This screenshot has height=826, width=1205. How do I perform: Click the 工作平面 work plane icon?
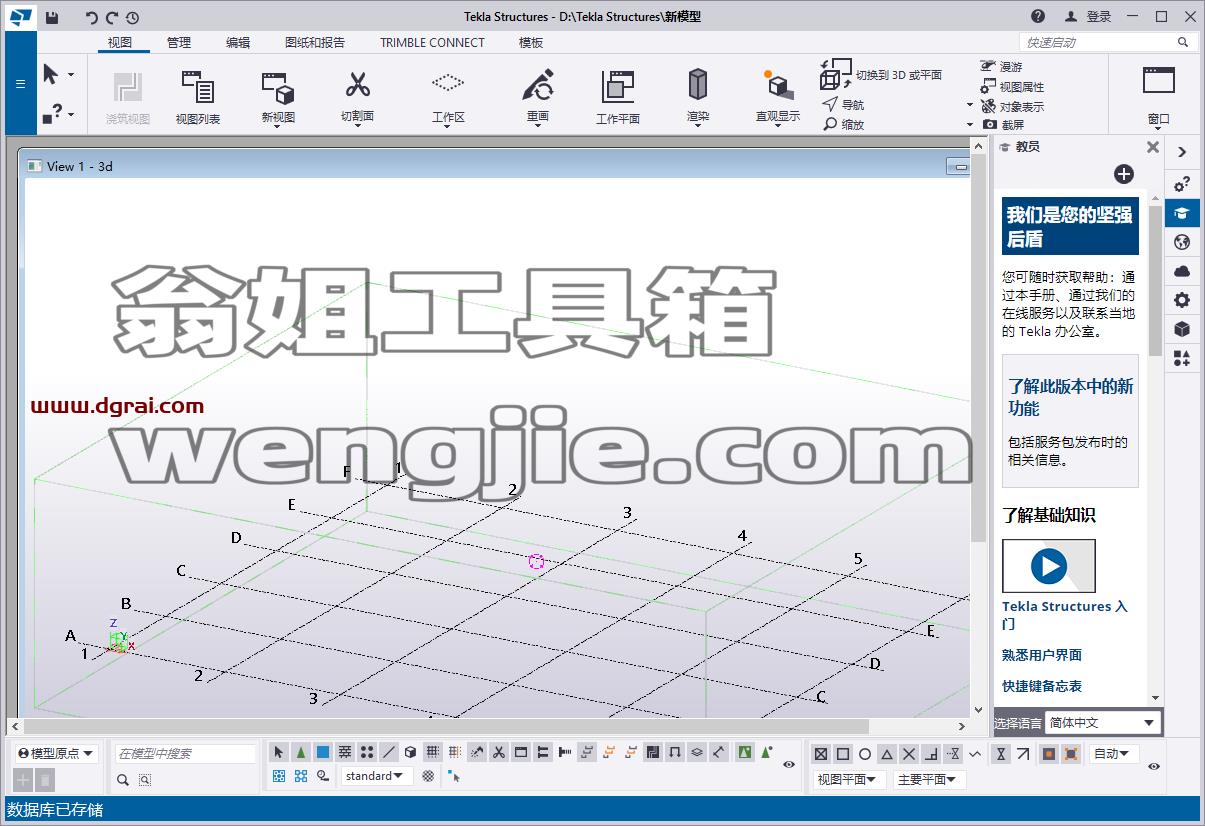click(x=618, y=86)
